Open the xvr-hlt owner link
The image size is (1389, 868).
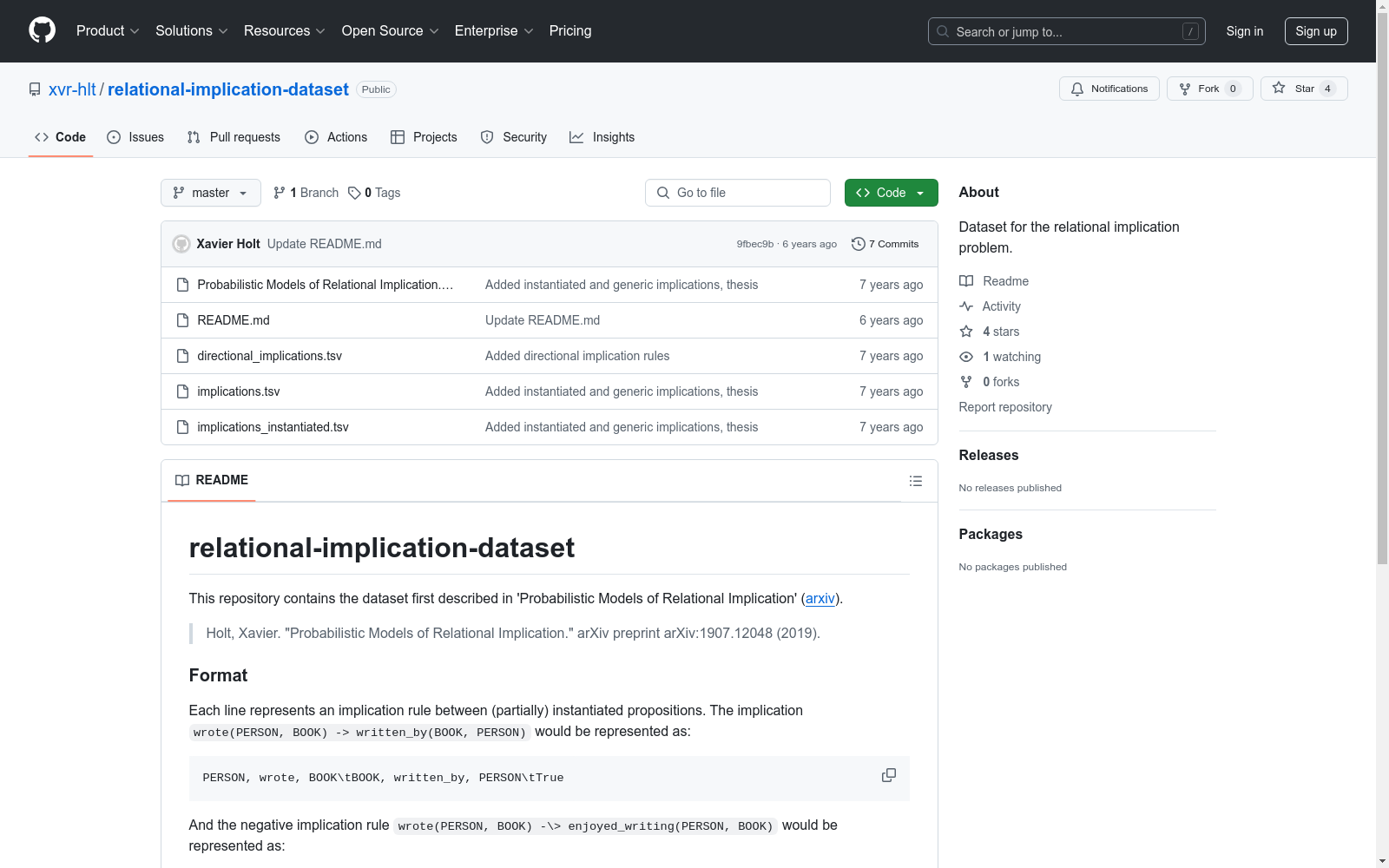(72, 89)
